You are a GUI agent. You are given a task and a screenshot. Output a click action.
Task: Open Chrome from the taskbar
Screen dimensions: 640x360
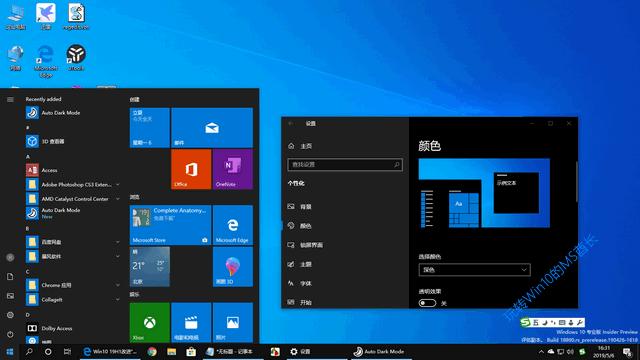152,351
